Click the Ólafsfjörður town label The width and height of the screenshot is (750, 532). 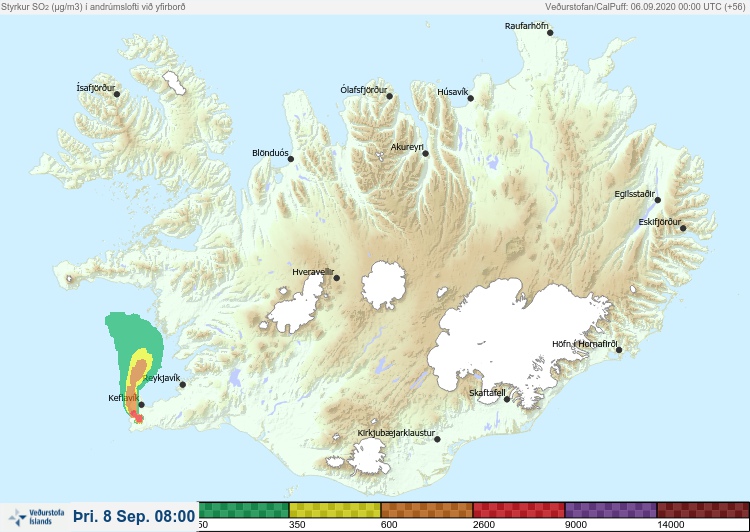[x=364, y=90]
